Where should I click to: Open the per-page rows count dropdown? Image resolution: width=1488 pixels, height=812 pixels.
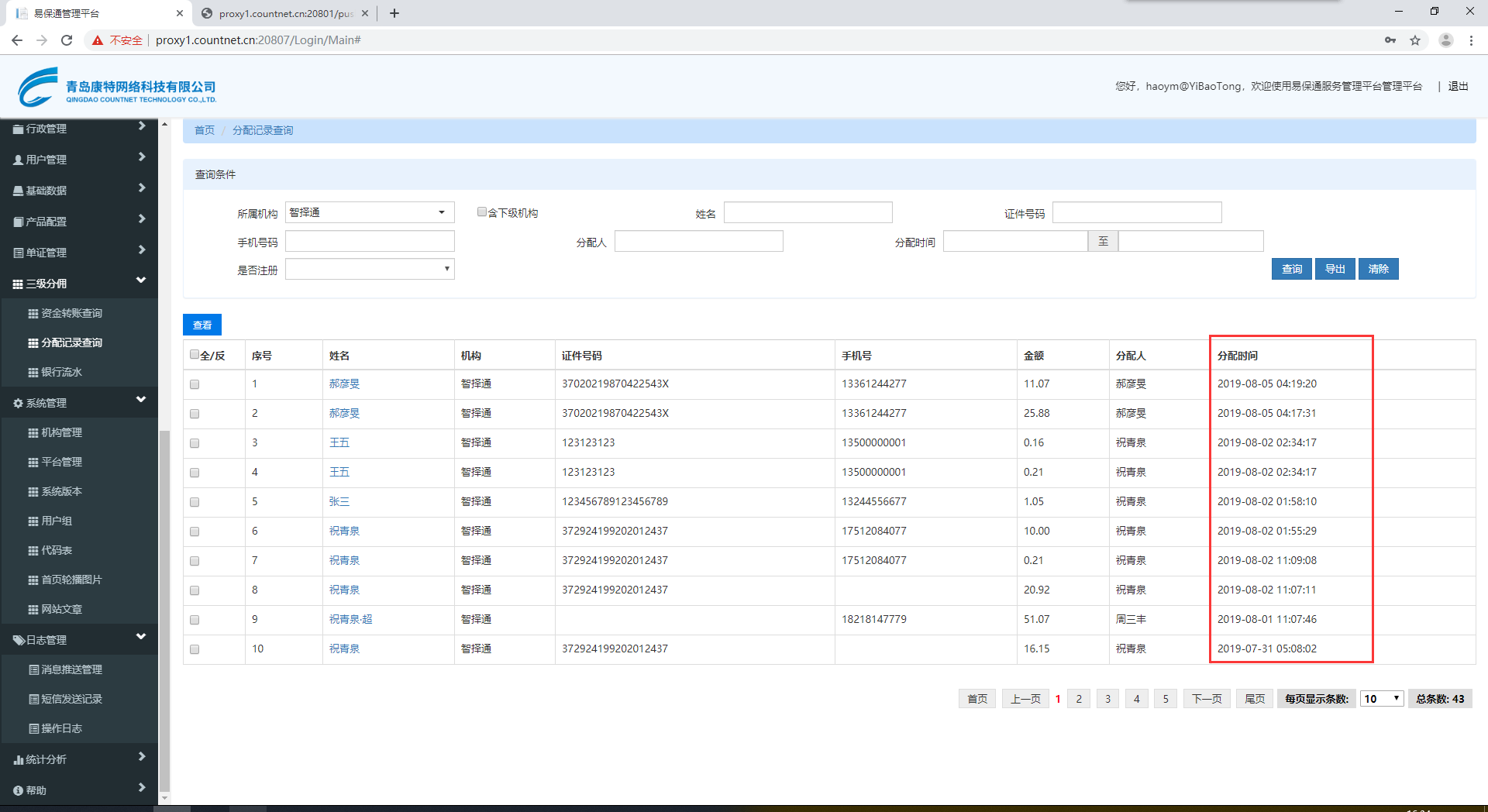[x=1382, y=699]
